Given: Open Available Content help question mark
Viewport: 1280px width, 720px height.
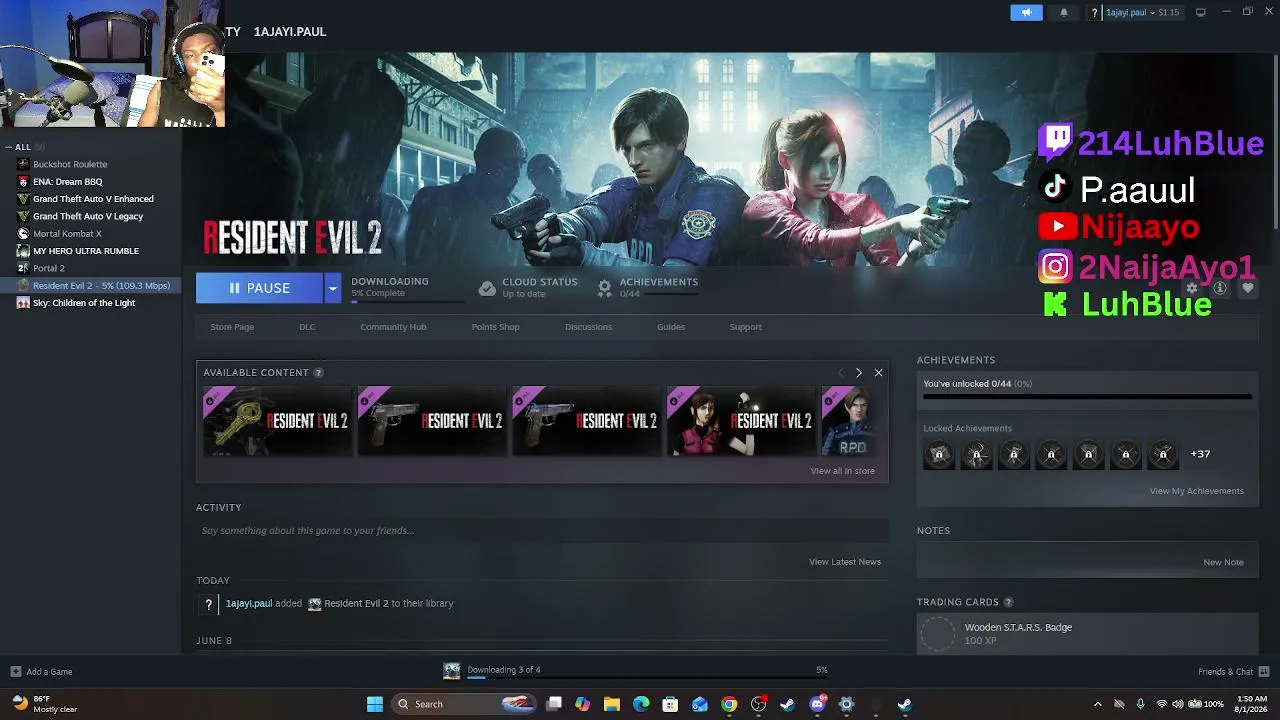Looking at the screenshot, I should coord(318,373).
